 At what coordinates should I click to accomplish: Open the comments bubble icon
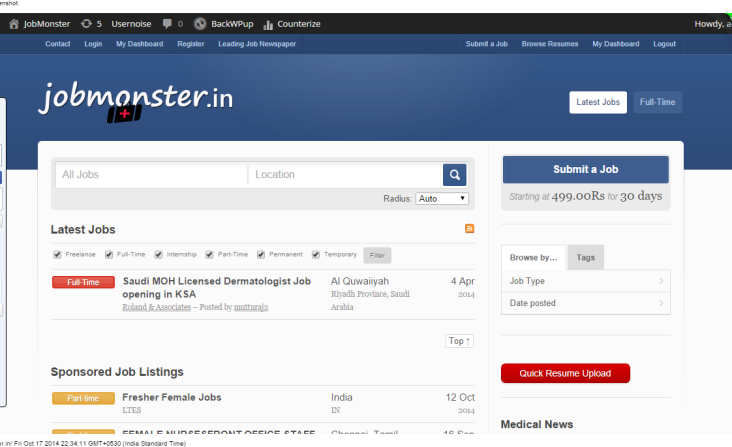coord(167,23)
